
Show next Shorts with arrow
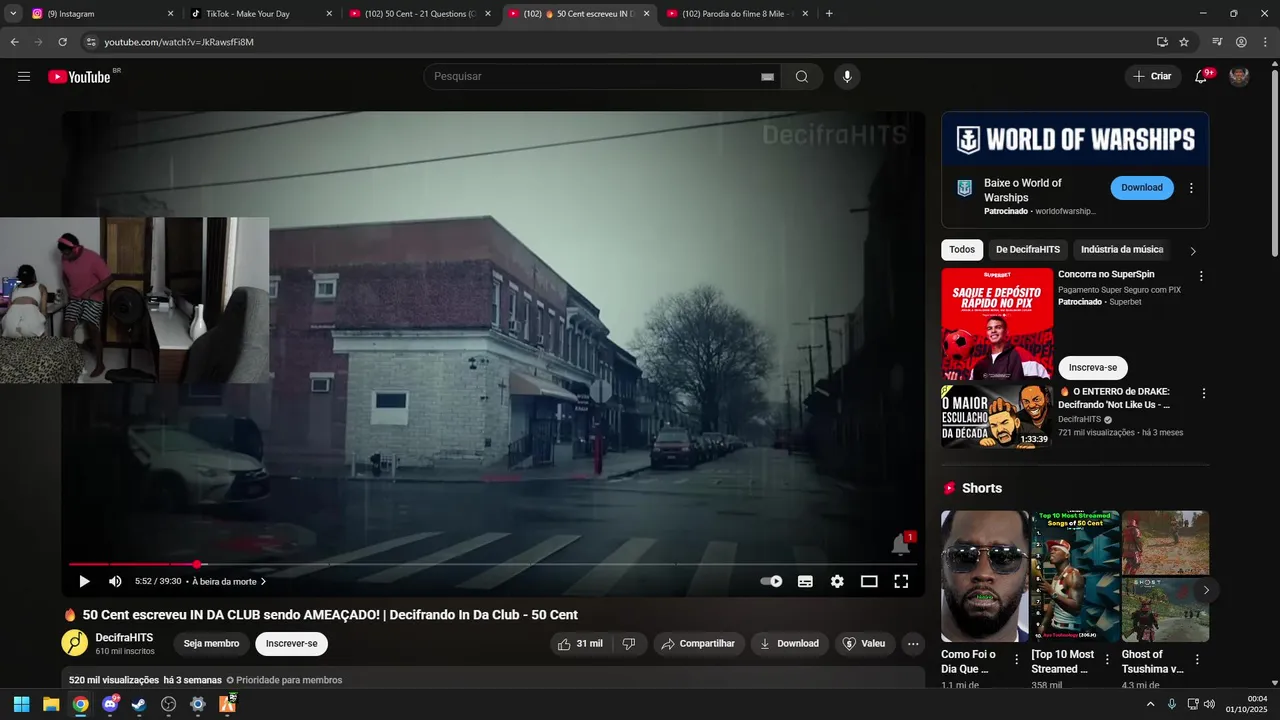1206,590
